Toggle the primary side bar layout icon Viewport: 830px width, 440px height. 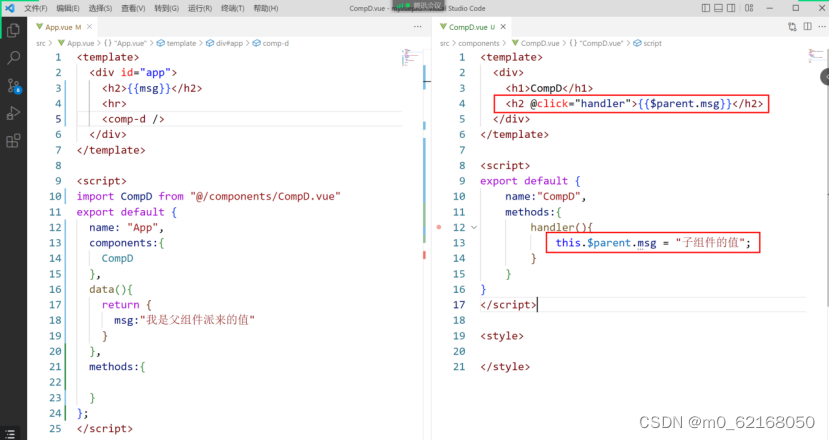click(706, 8)
